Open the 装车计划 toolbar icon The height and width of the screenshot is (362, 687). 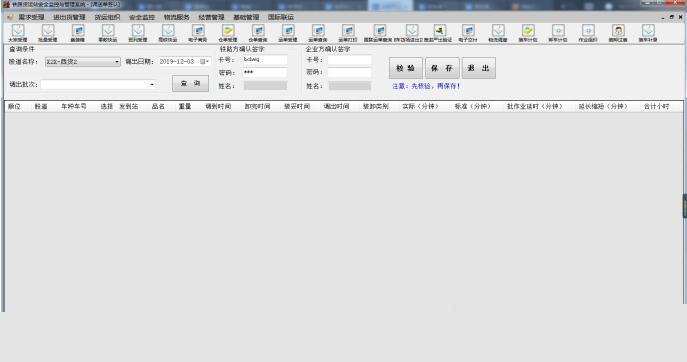pos(528,33)
